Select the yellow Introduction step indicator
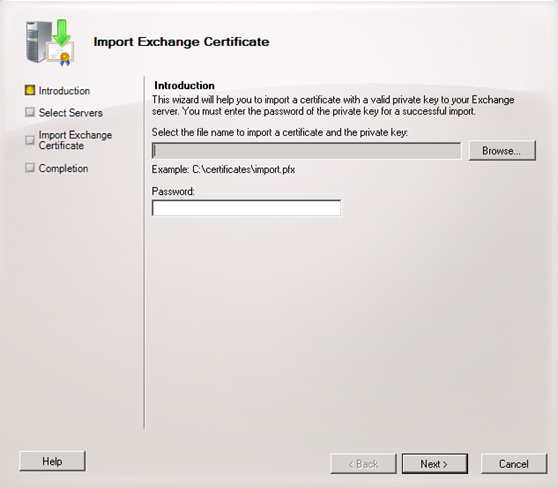558x488 pixels. pos(30,90)
